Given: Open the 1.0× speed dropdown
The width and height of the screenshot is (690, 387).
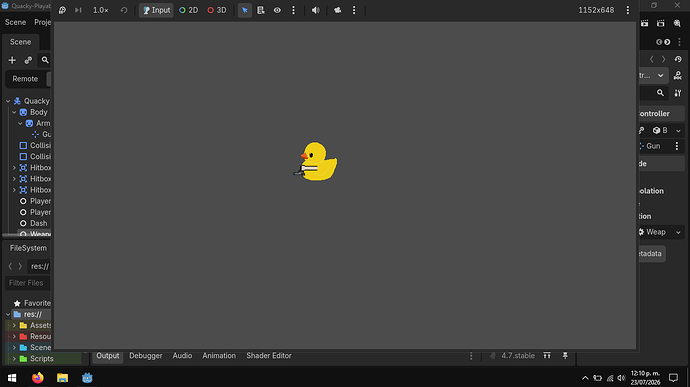Looking at the screenshot, I should click(100, 10).
